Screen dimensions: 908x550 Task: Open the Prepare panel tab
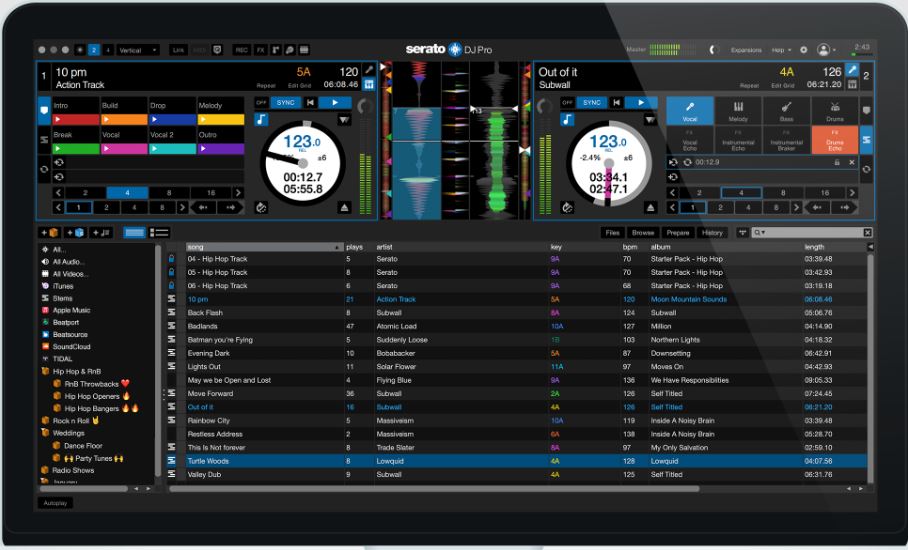pos(678,233)
